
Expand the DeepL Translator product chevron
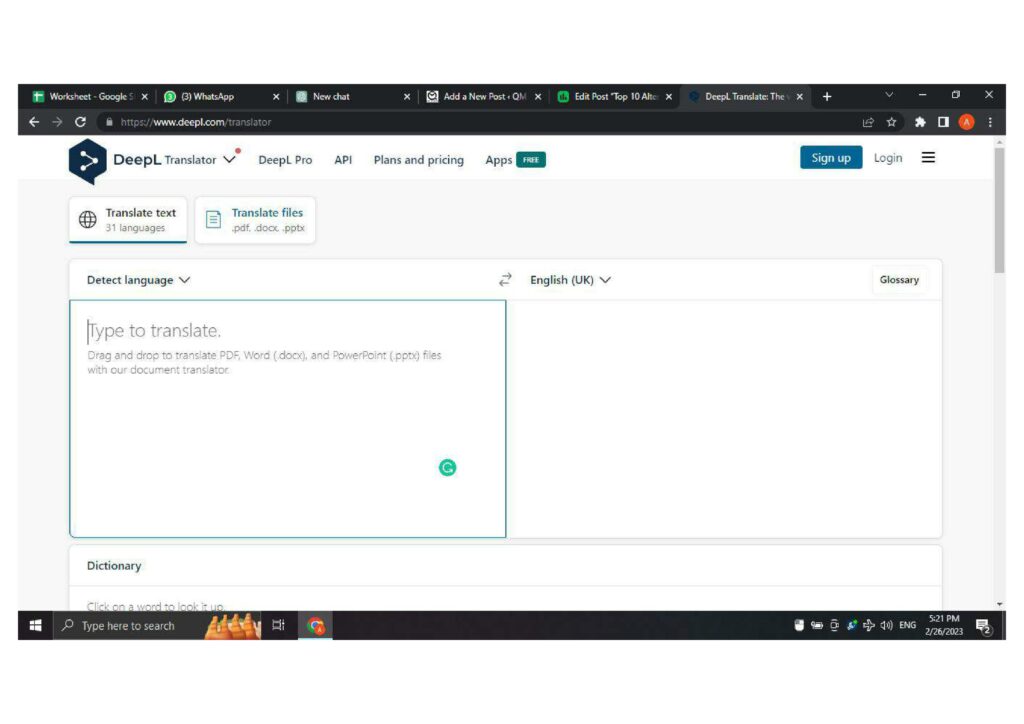tap(230, 159)
